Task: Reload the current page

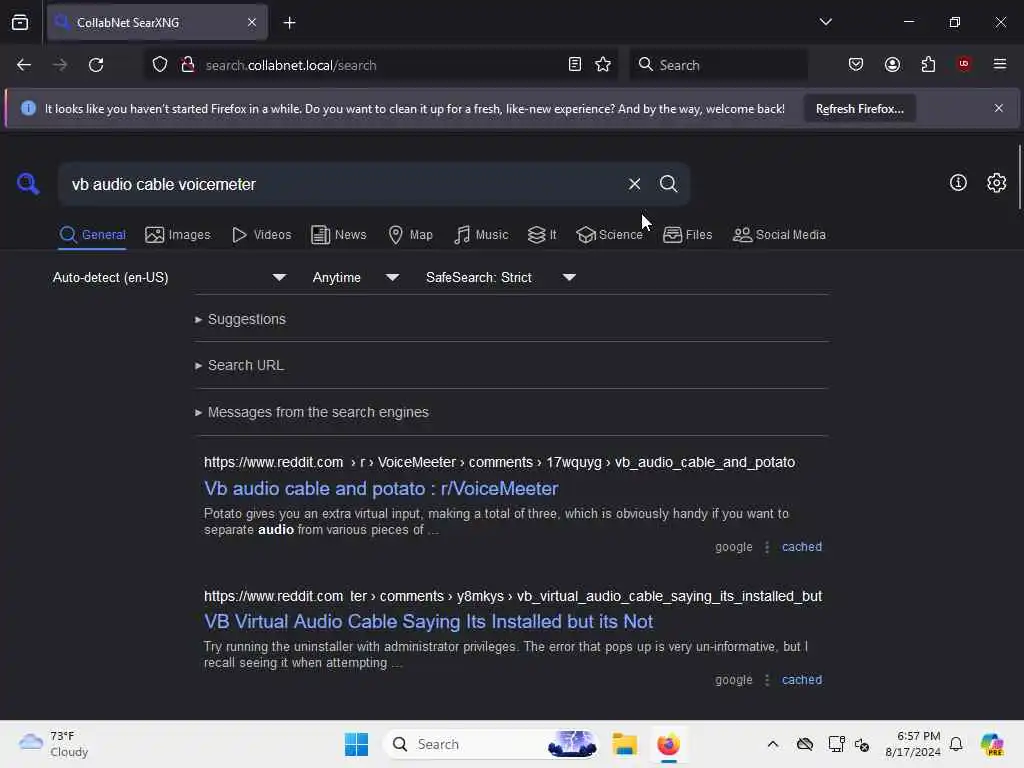Action: [x=96, y=65]
